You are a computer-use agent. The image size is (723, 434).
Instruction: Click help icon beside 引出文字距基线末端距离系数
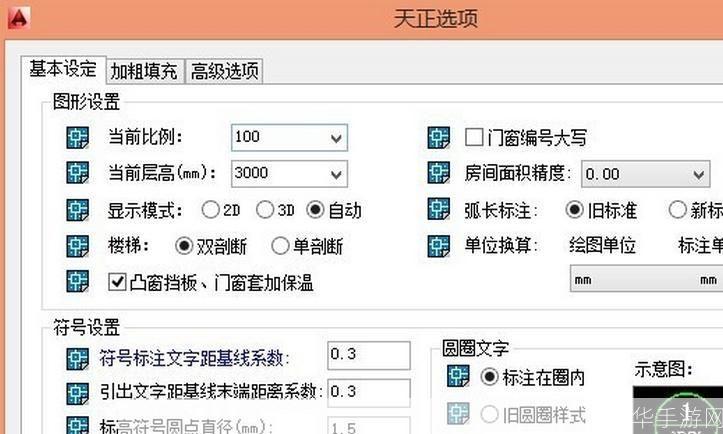[77, 393]
